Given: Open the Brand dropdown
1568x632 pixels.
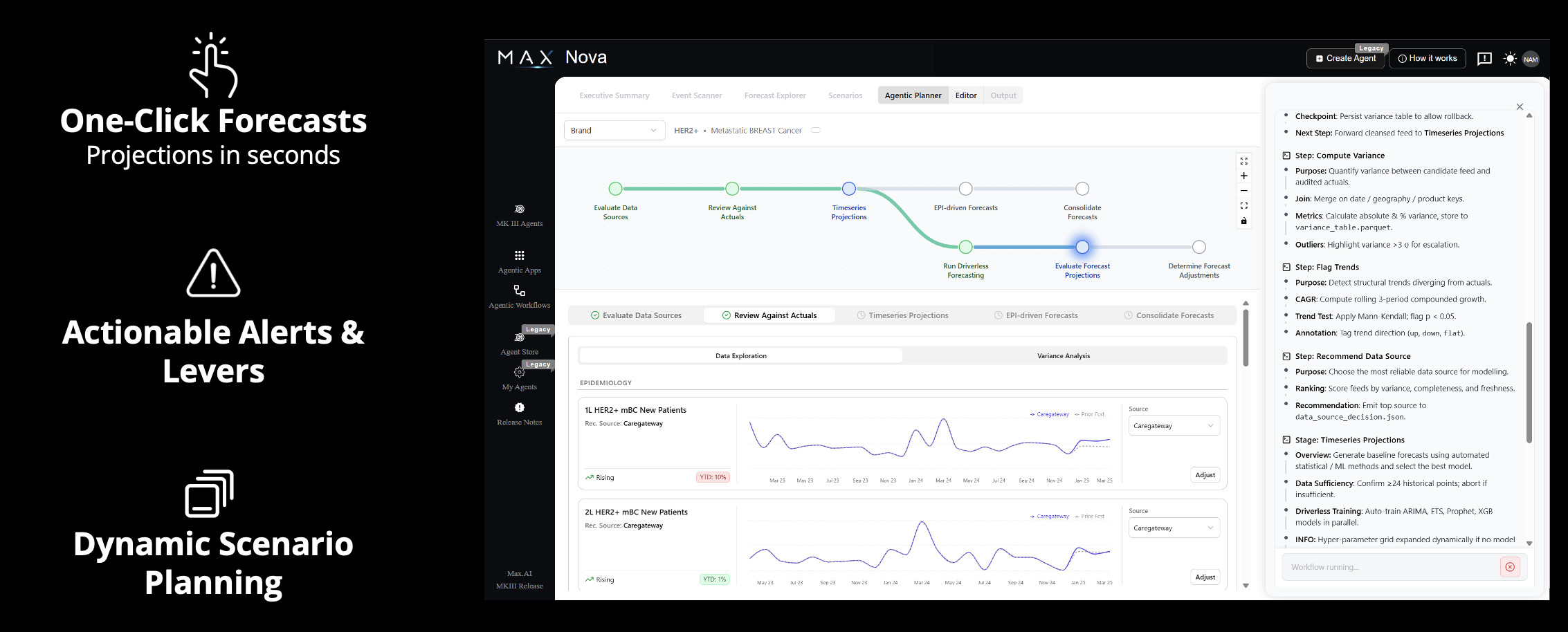Looking at the screenshot, I should coord(614,131).
